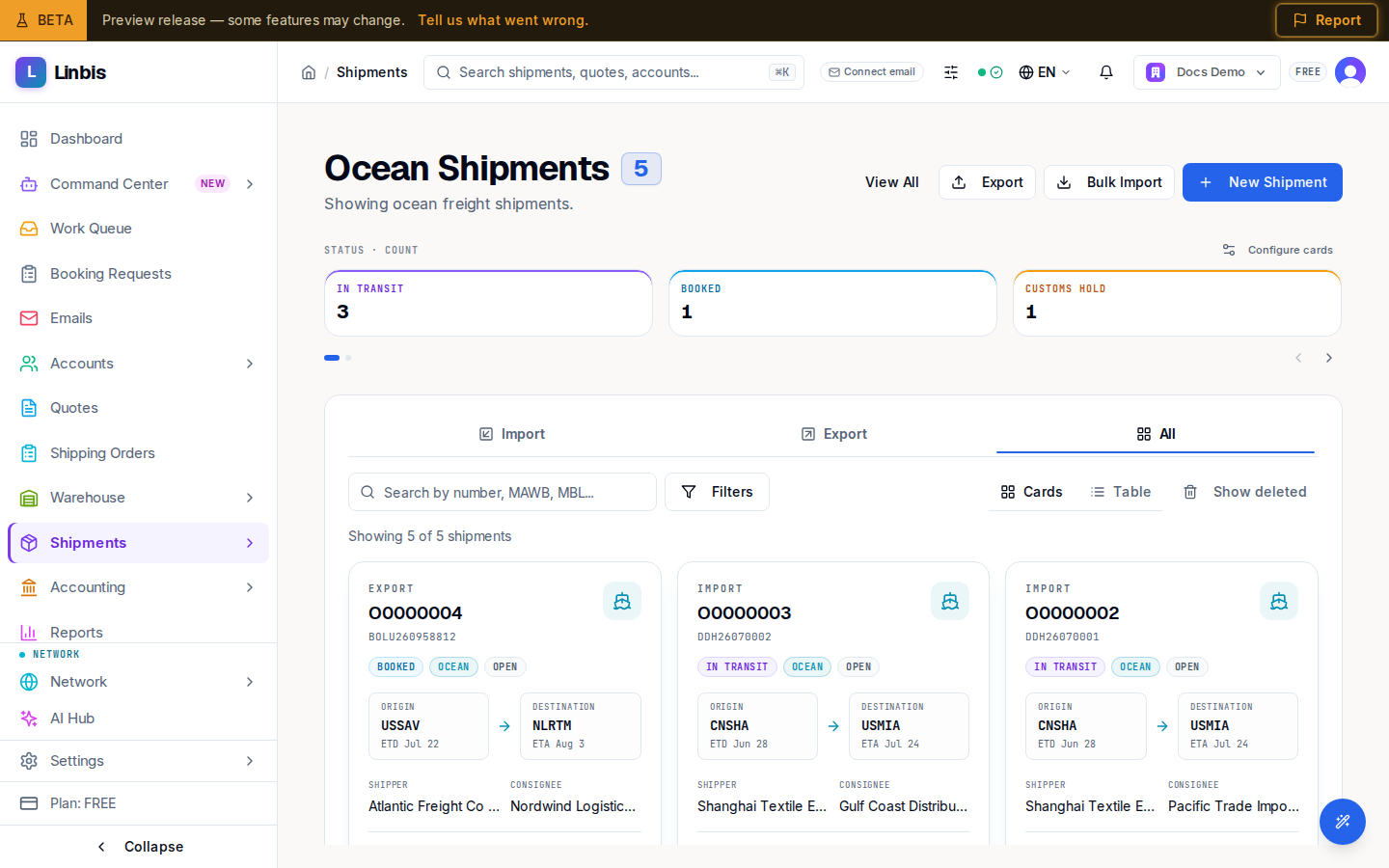Expand the Network submenu
This screenshot has width=1389, height=868.
[x=250, y=682]
